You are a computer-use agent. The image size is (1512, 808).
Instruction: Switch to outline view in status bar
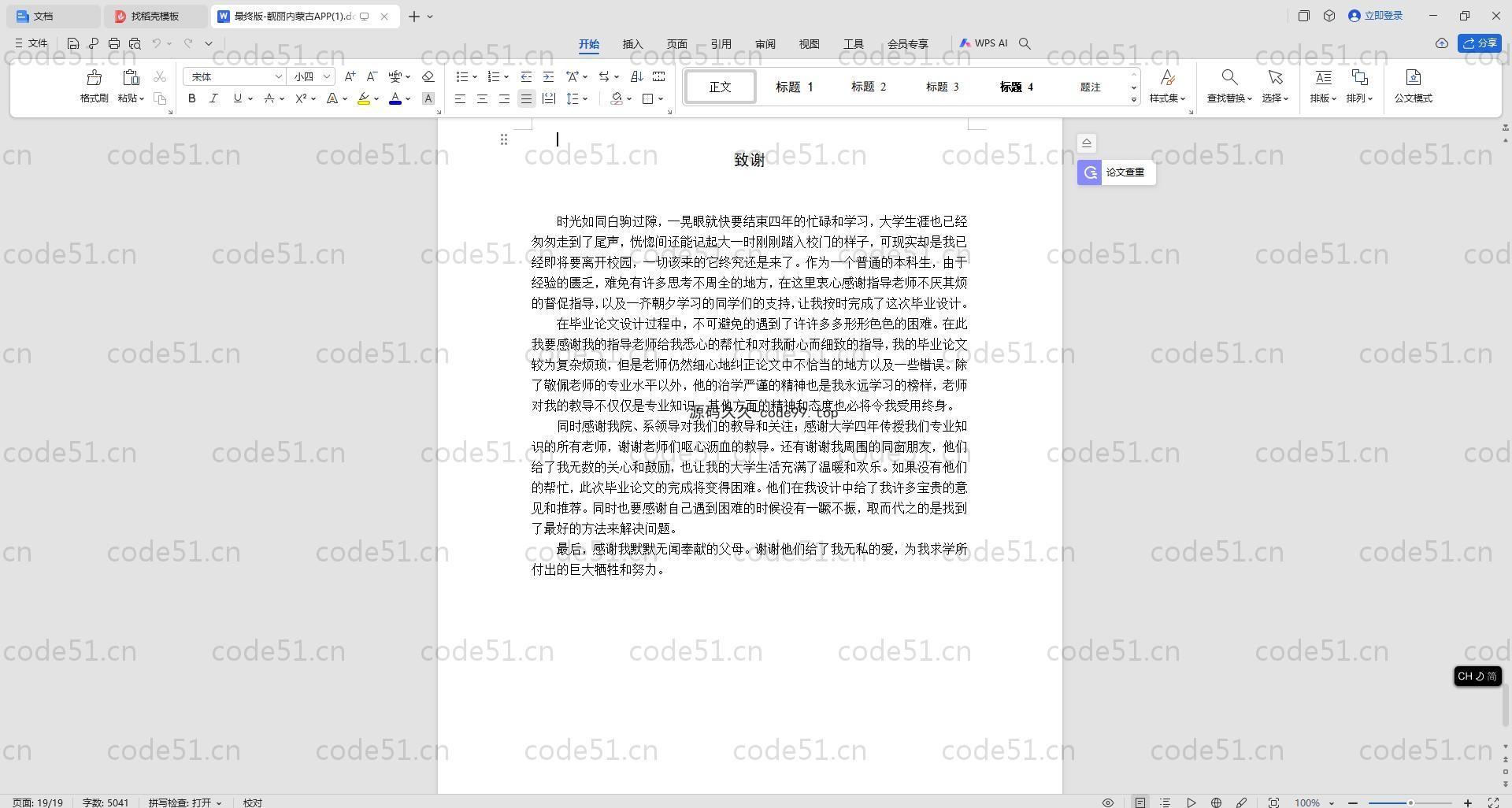click(1165, 802)
